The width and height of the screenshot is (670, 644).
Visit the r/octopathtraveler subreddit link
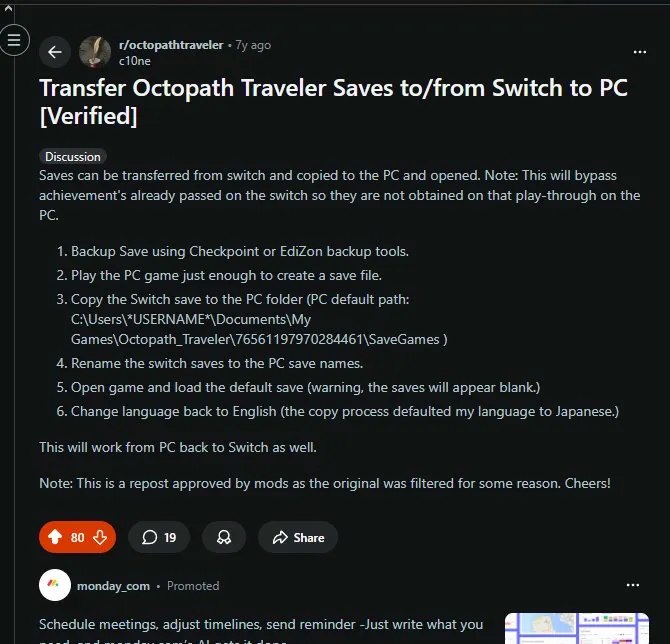pos(171,45)
